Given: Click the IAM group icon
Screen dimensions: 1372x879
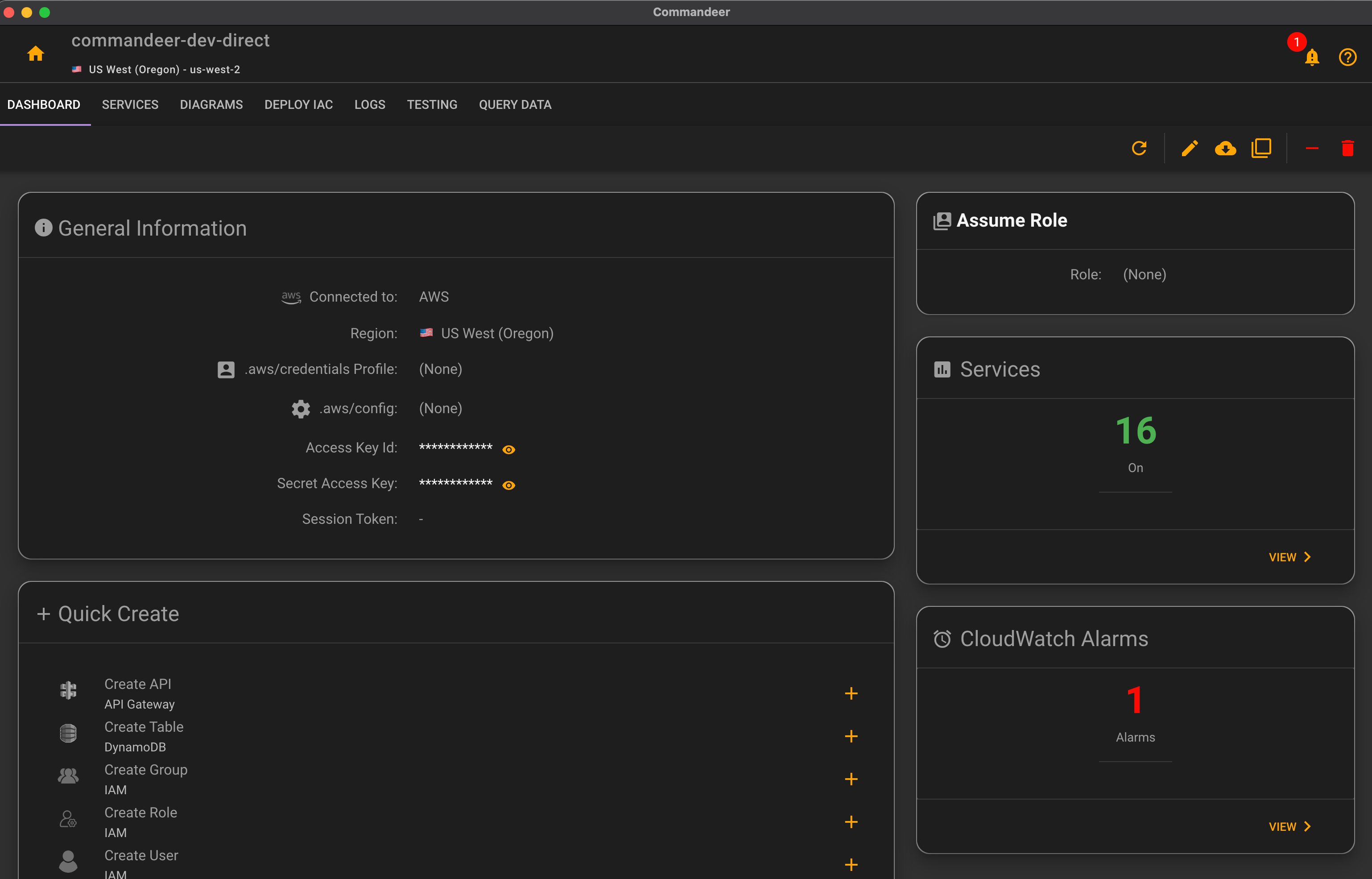Looking at the screenshot, I should coord(68,776).
